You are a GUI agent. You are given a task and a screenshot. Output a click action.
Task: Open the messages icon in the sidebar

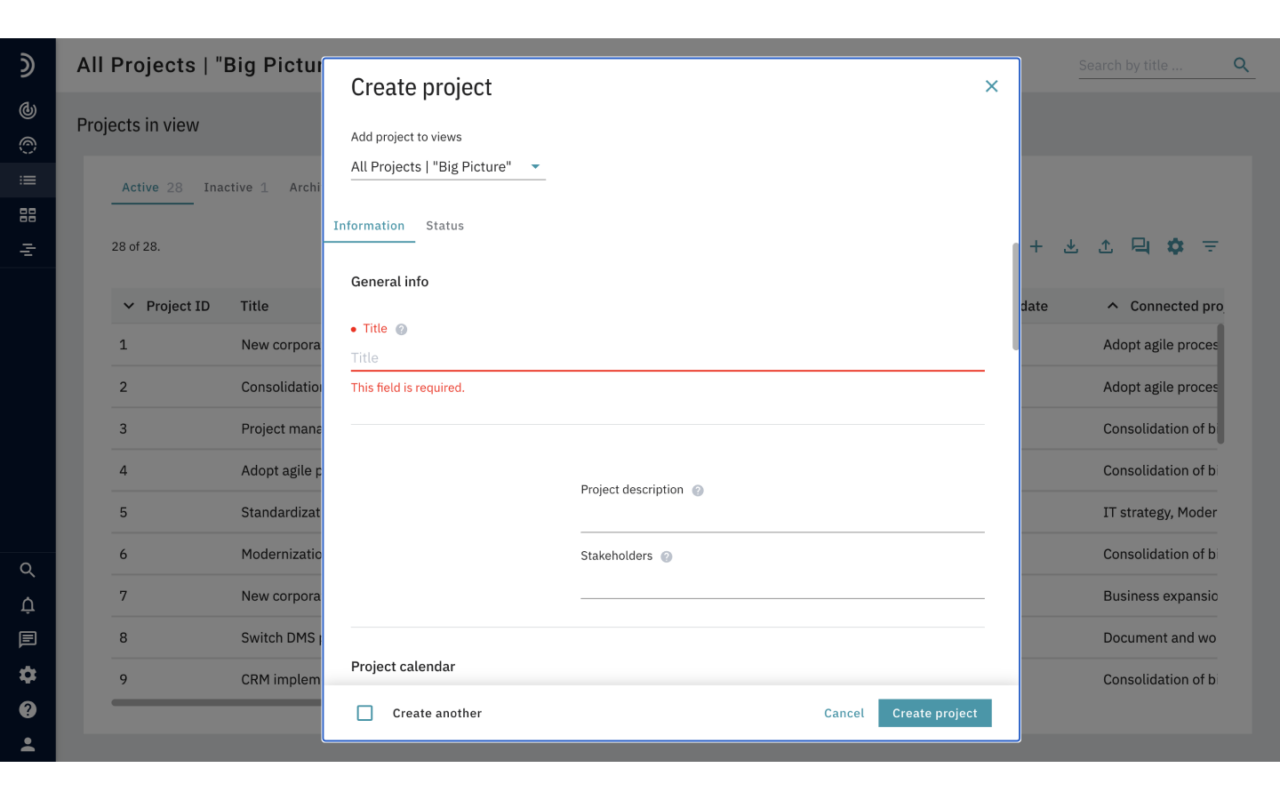pos(27,639)
